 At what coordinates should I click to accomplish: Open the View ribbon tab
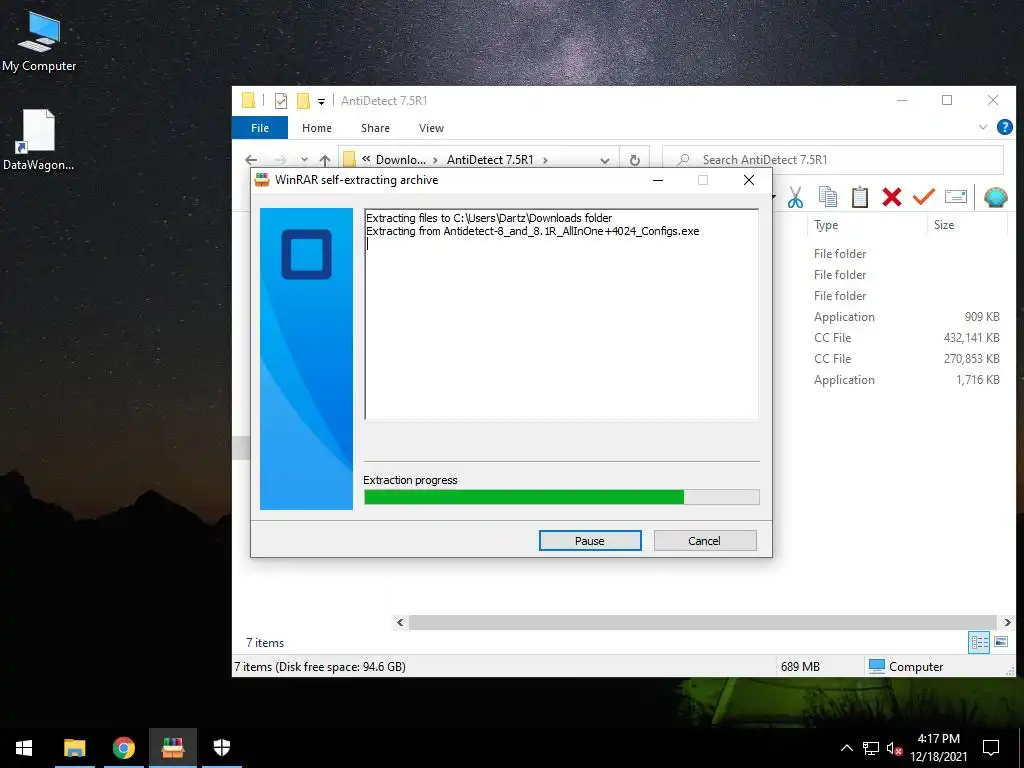tap(431, 128)
